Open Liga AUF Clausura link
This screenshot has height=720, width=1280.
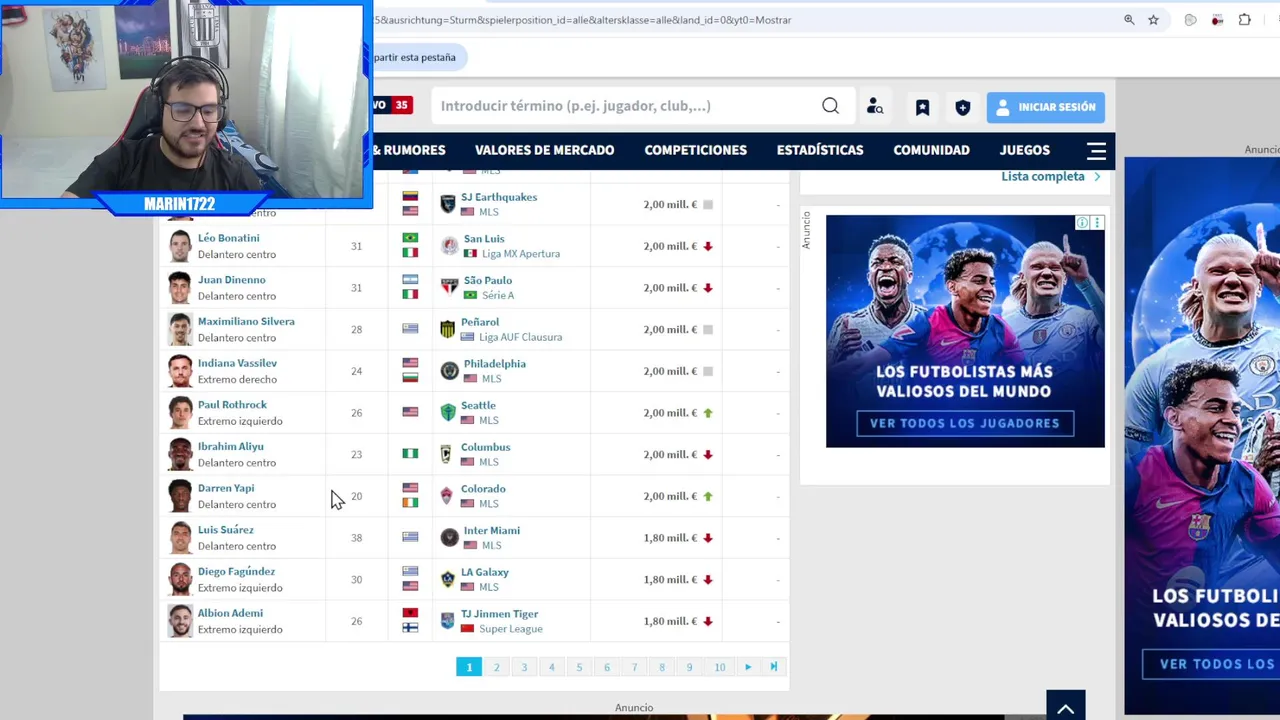520,337
